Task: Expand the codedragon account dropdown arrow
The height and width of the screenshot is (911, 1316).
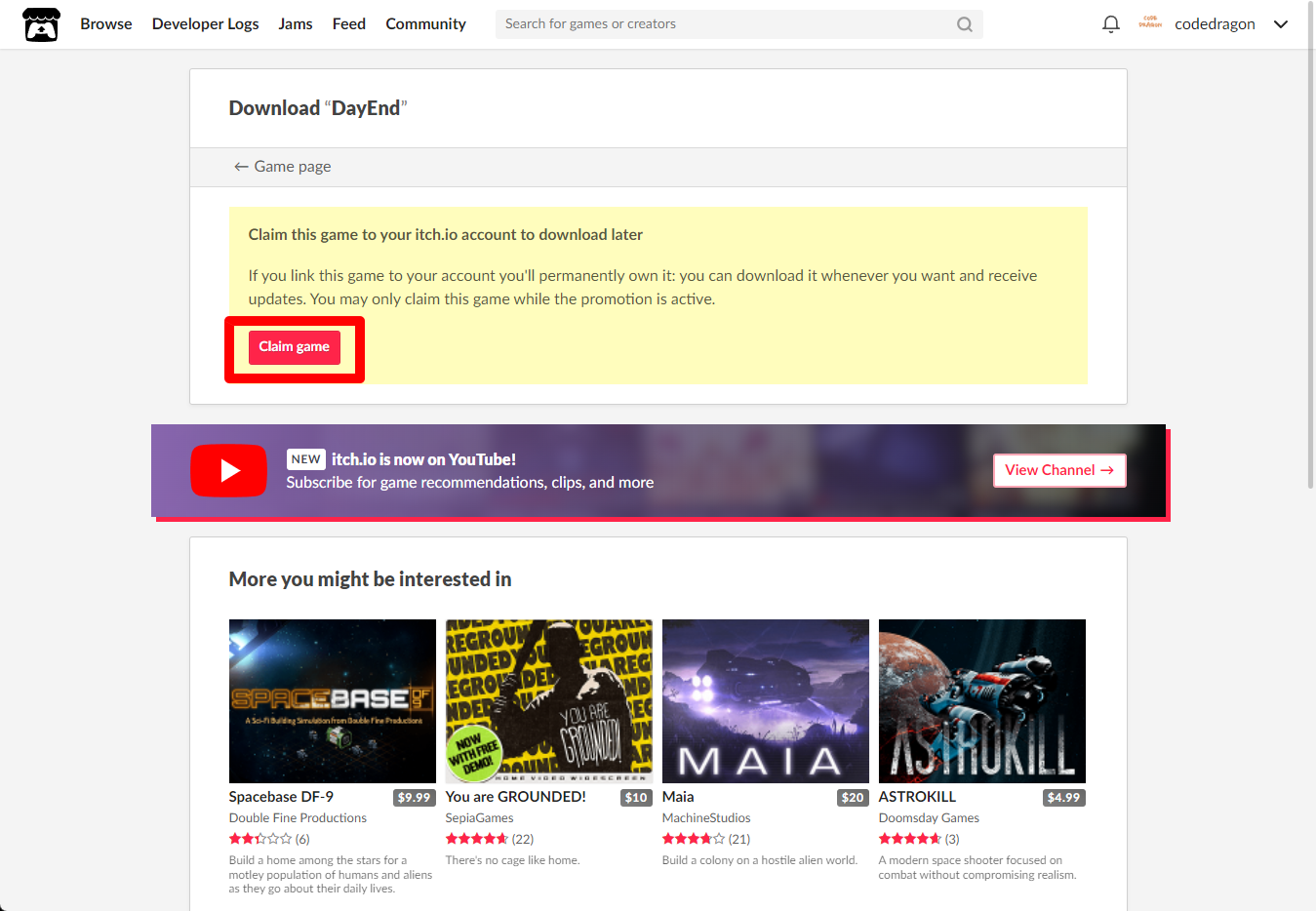Action: pyautogui.click(x=1281, y=24)
